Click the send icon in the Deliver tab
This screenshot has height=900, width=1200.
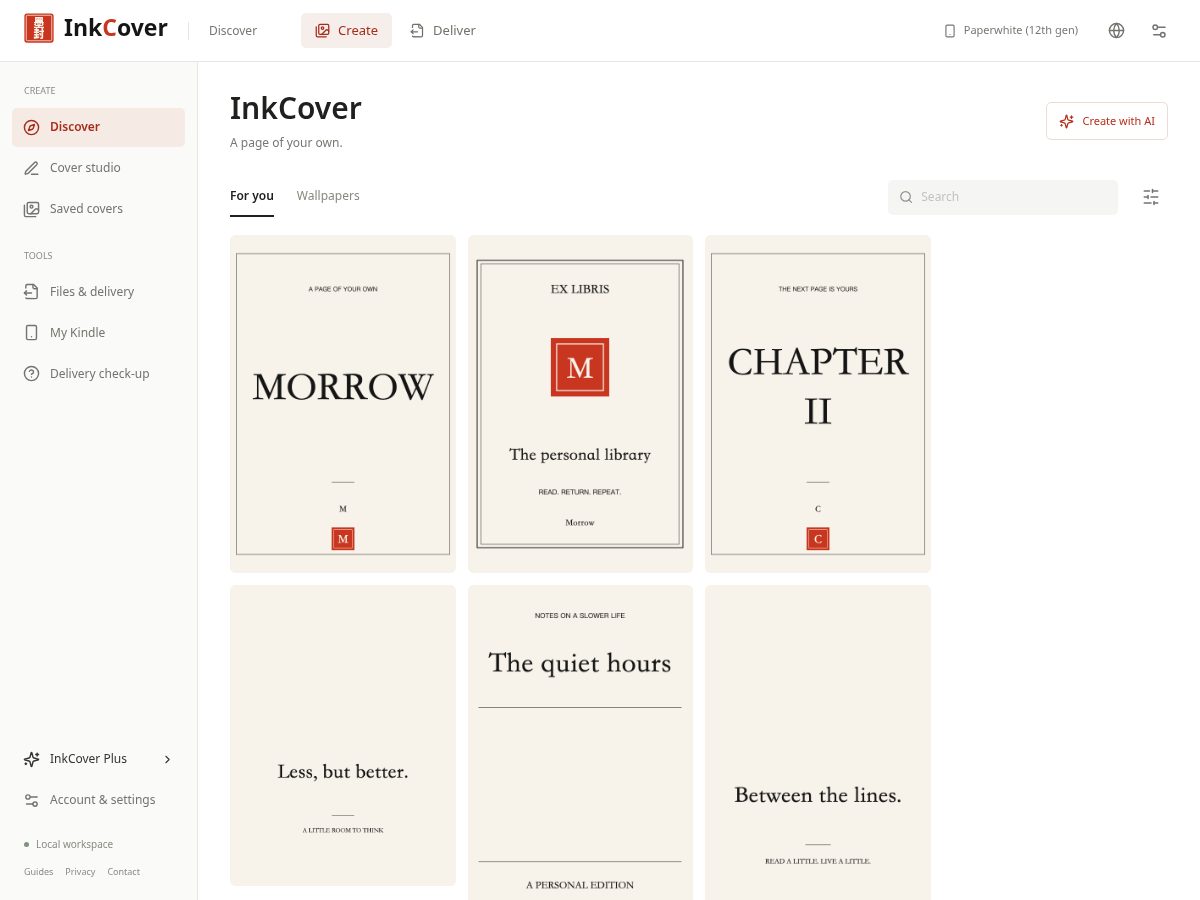tap(417, 31)
